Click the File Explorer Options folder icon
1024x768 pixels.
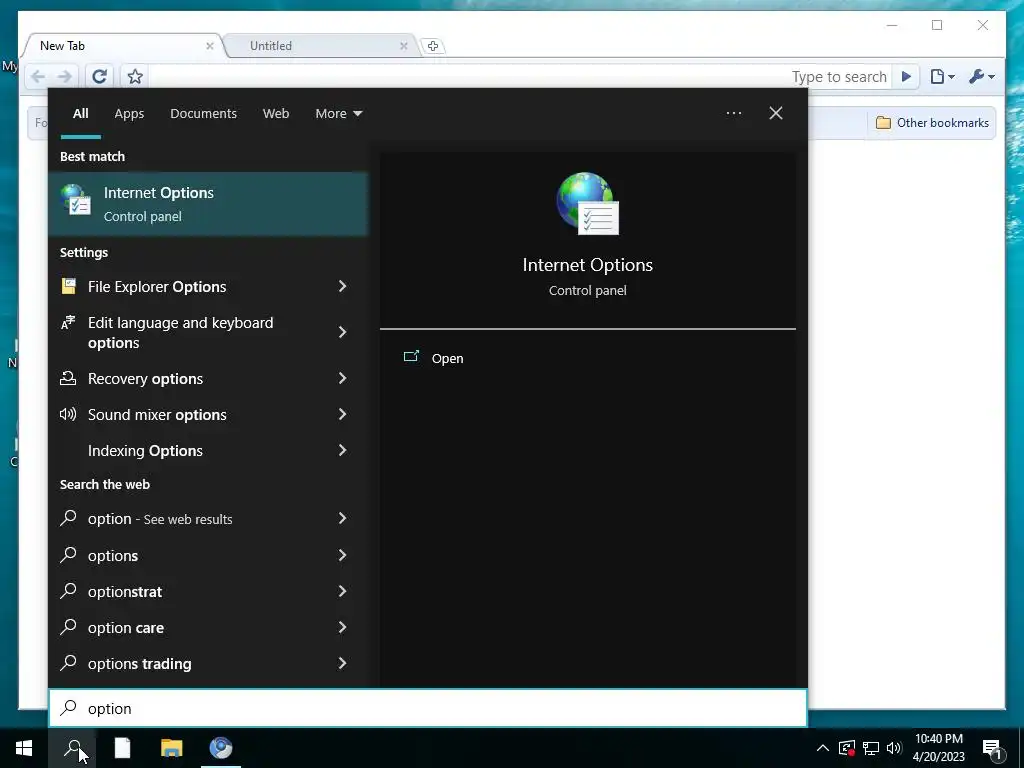69,286
